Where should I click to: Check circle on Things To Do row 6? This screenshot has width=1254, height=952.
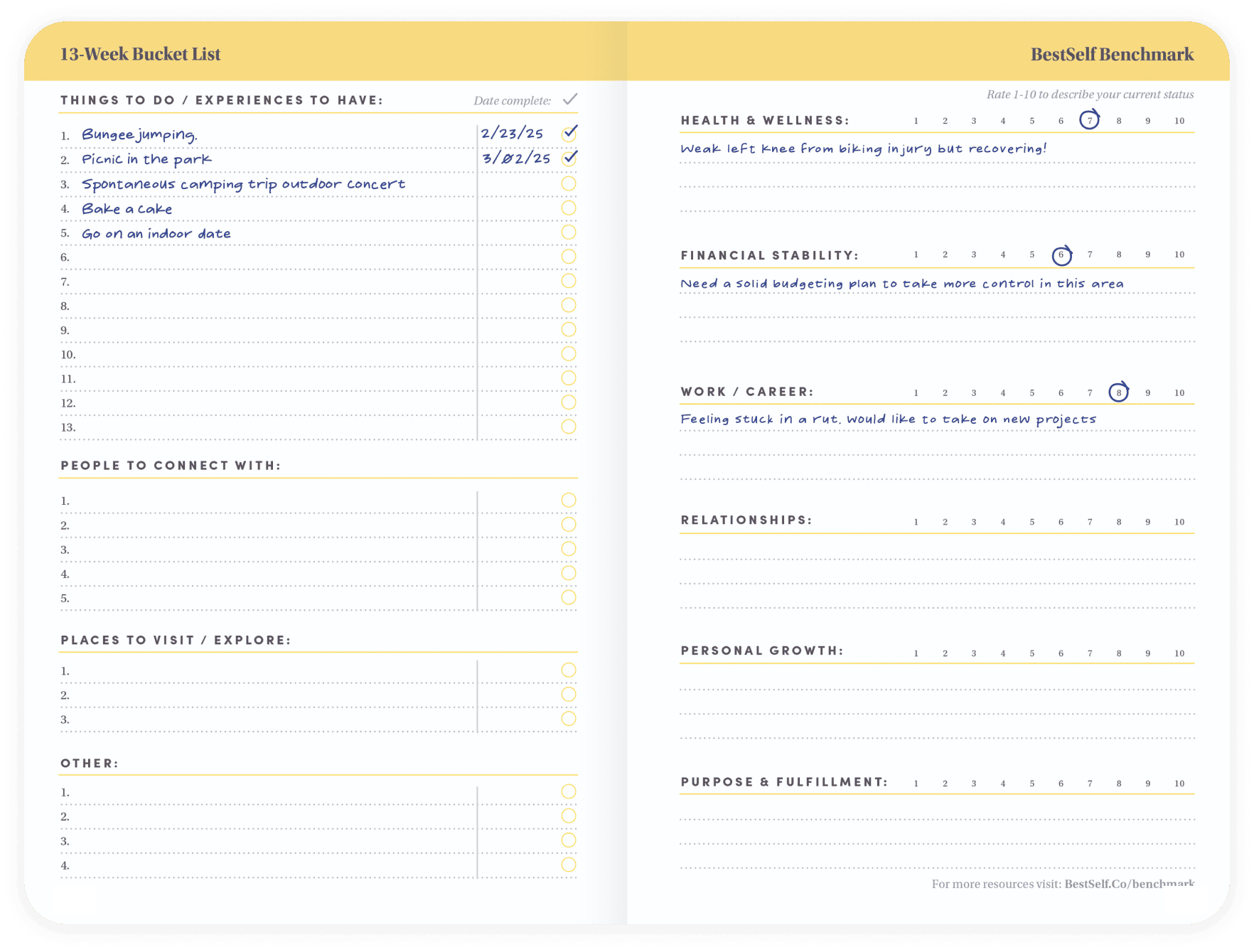569,256
